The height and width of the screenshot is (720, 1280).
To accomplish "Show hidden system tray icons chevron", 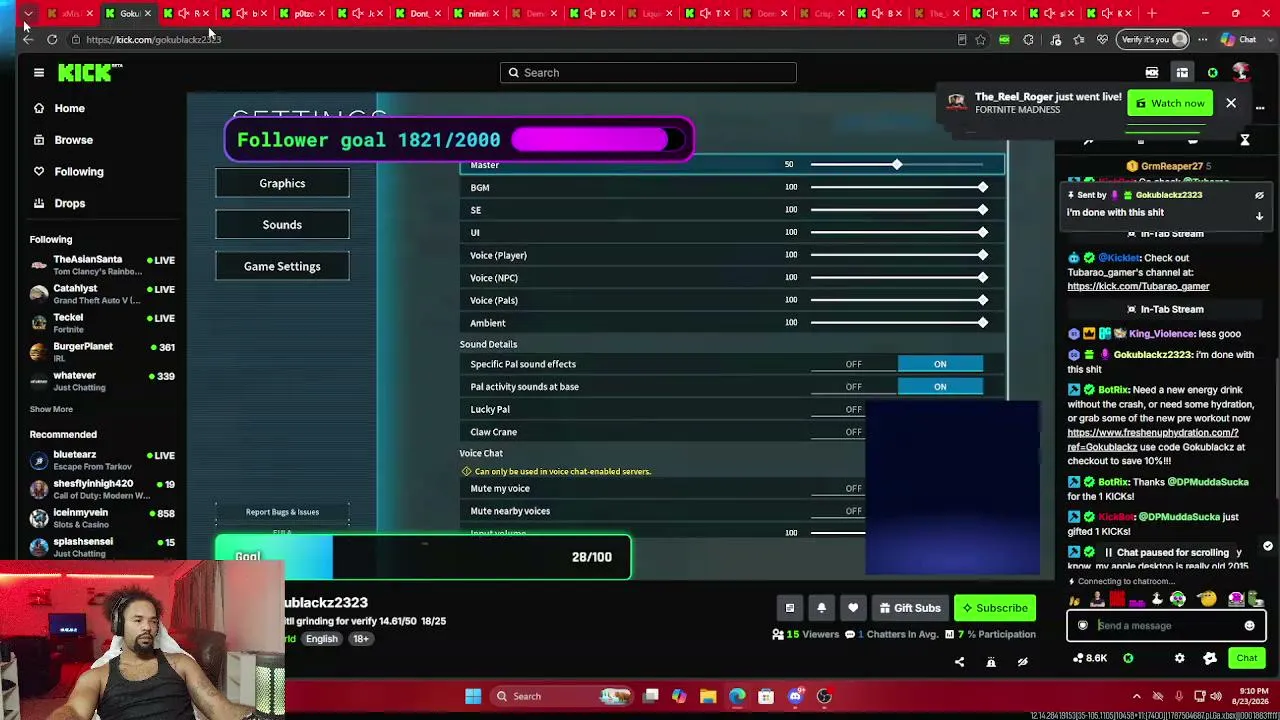I will (x=1136, y=696).
